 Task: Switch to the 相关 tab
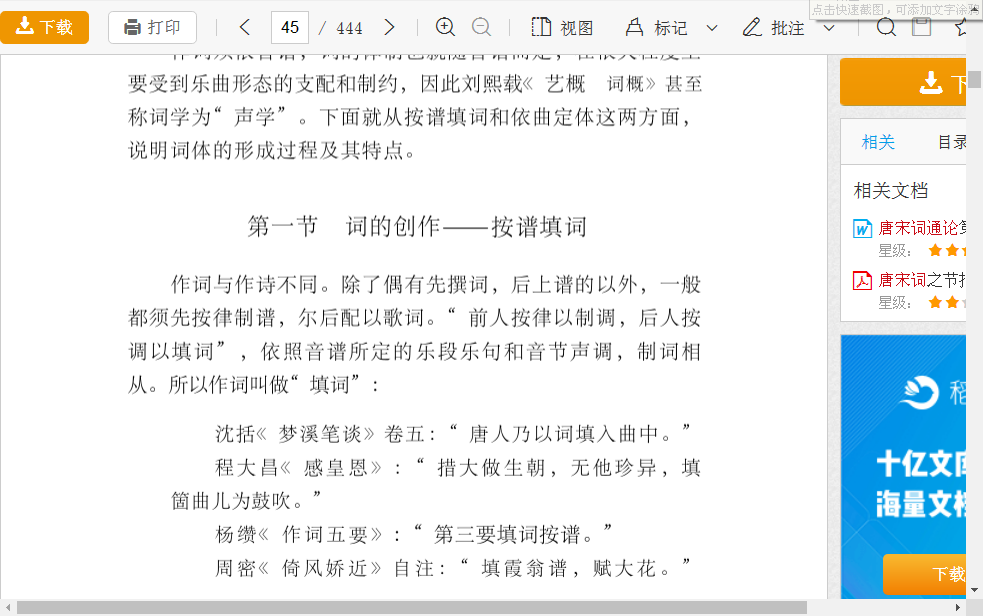878,142
